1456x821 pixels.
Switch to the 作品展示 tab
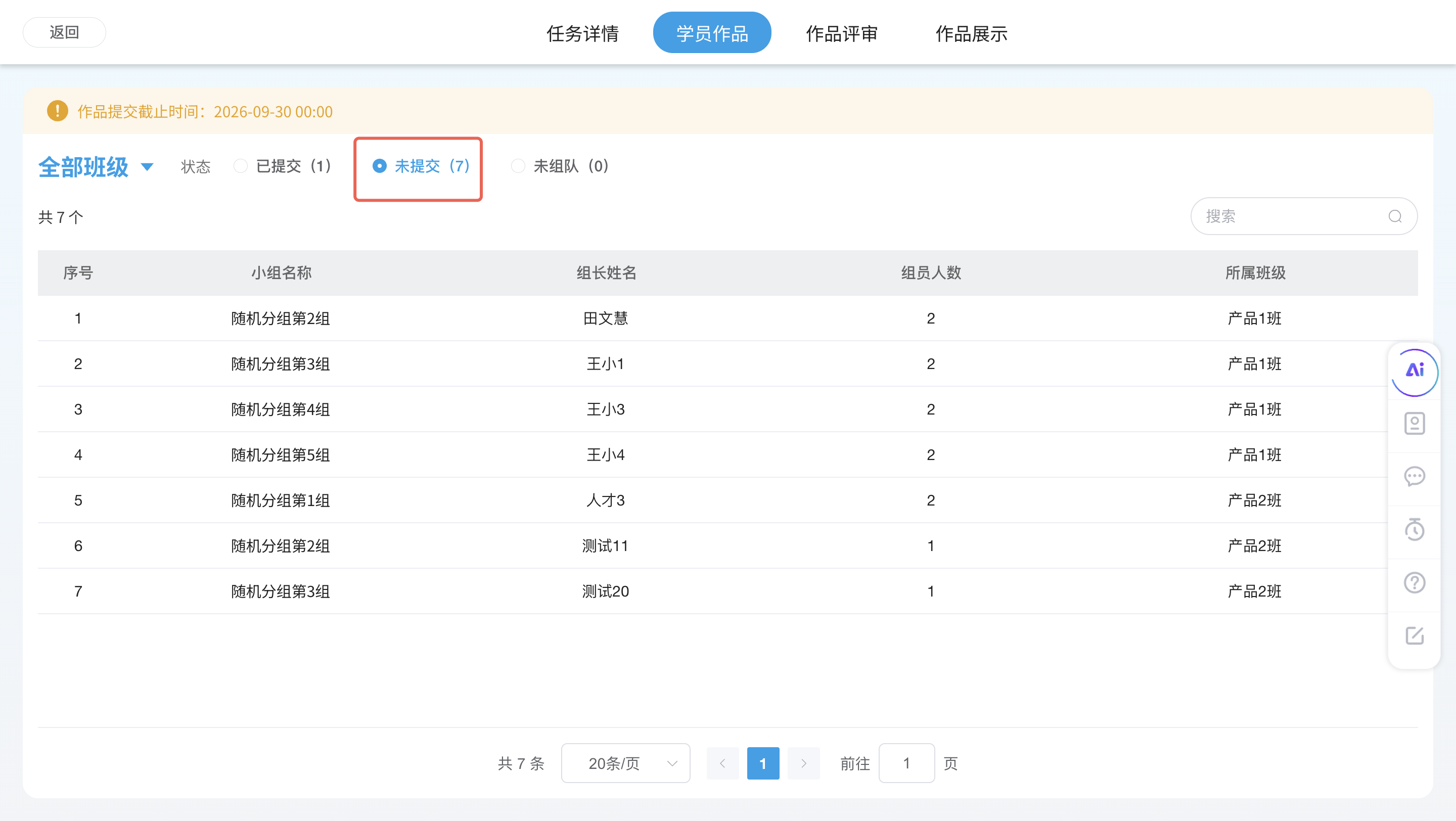971,33
